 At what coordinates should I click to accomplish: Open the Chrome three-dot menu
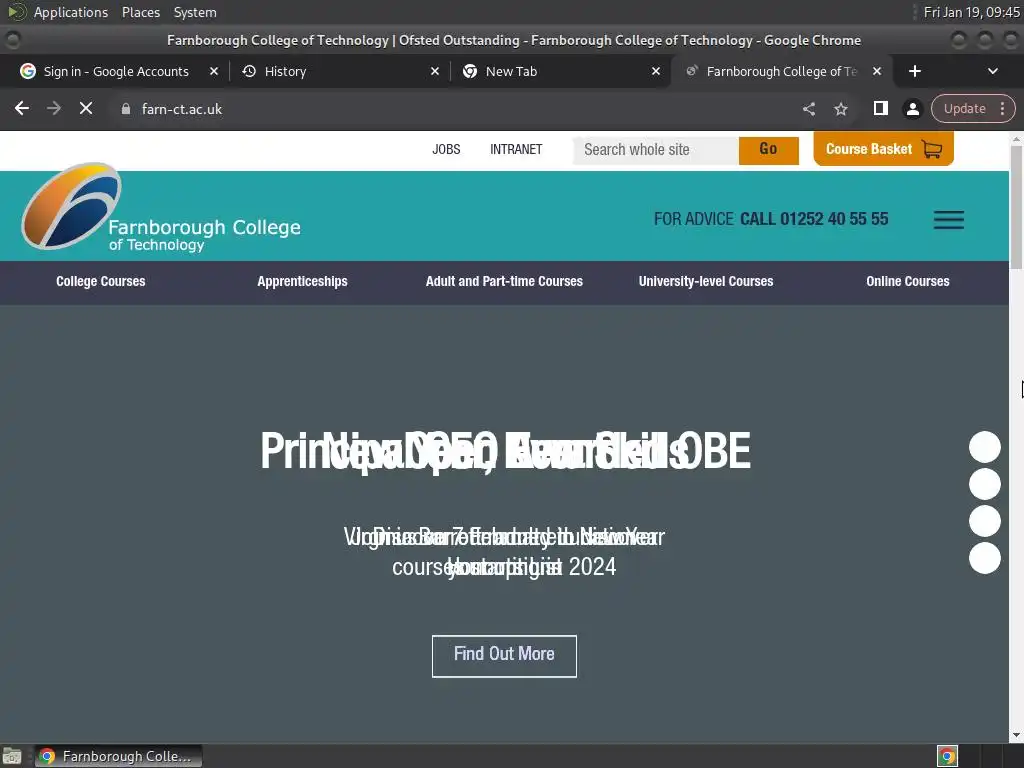(x=1002, y=108)
